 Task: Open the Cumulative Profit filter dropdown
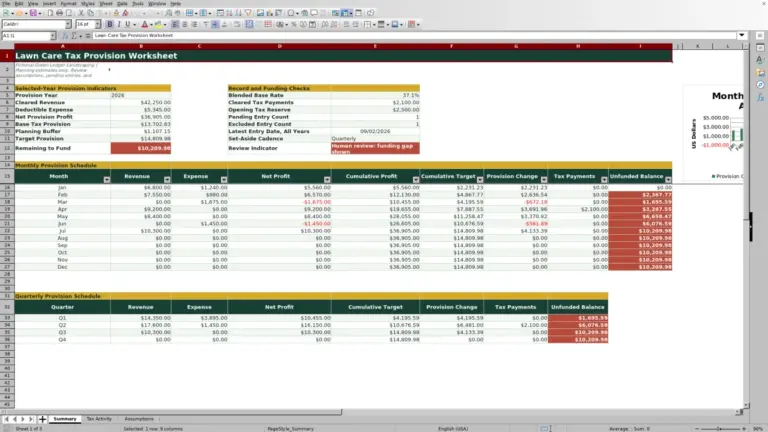point(416,180)
